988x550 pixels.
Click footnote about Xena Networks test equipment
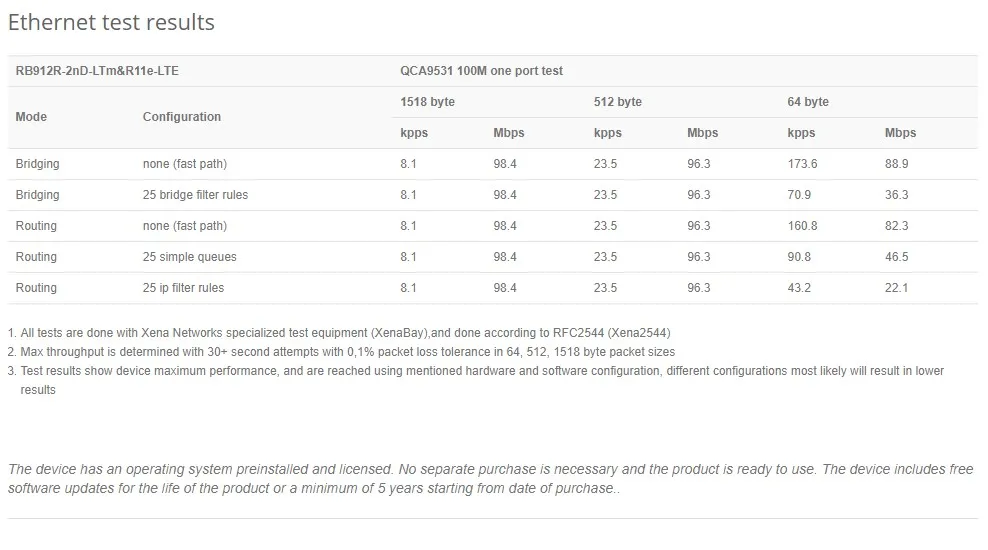(x=339, y=333)
